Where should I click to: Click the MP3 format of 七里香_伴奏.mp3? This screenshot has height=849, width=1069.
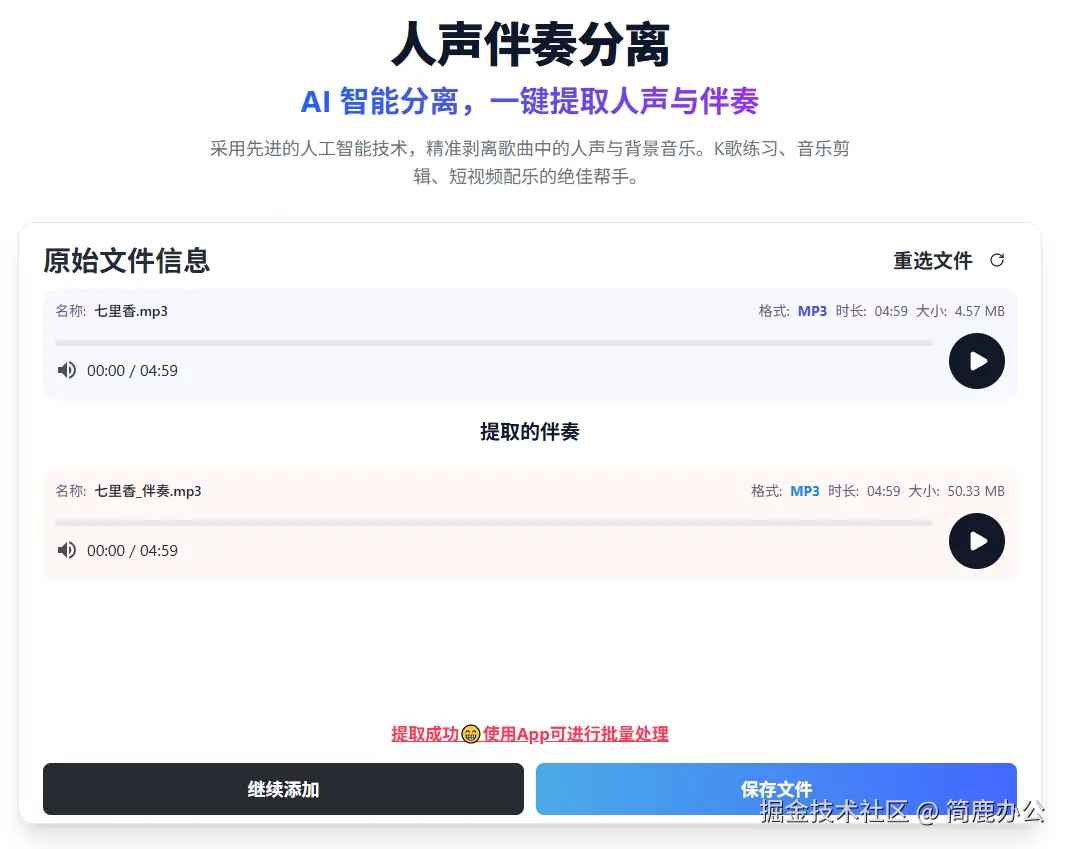[x=804, y=491]
